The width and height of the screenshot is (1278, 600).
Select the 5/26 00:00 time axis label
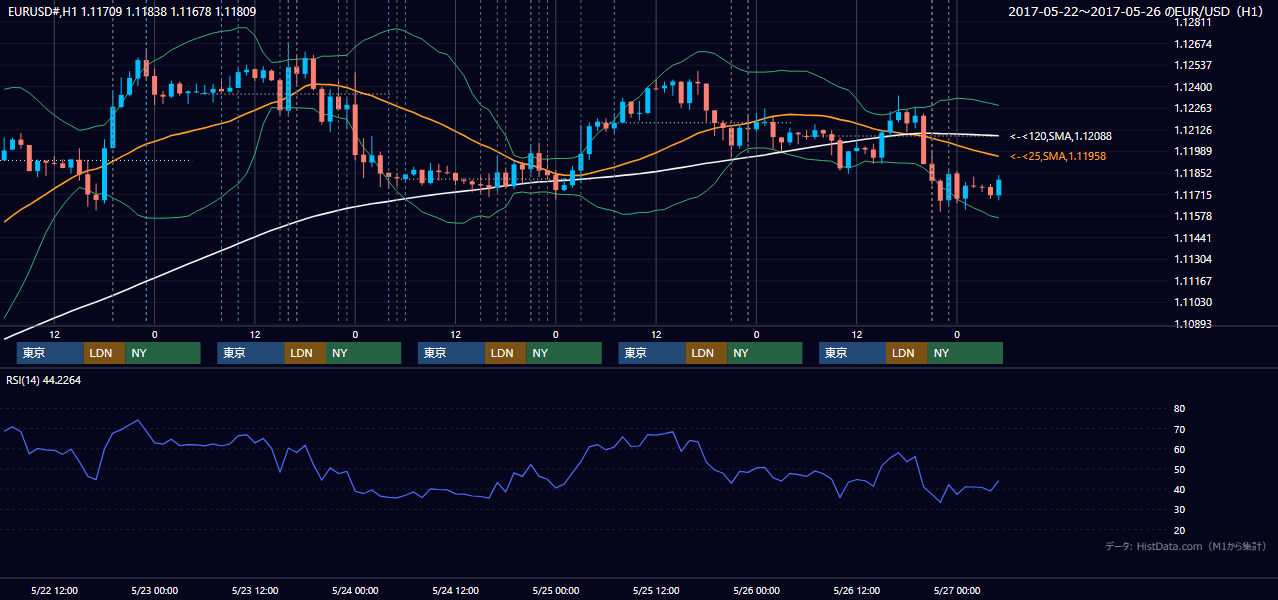(756, 590)
